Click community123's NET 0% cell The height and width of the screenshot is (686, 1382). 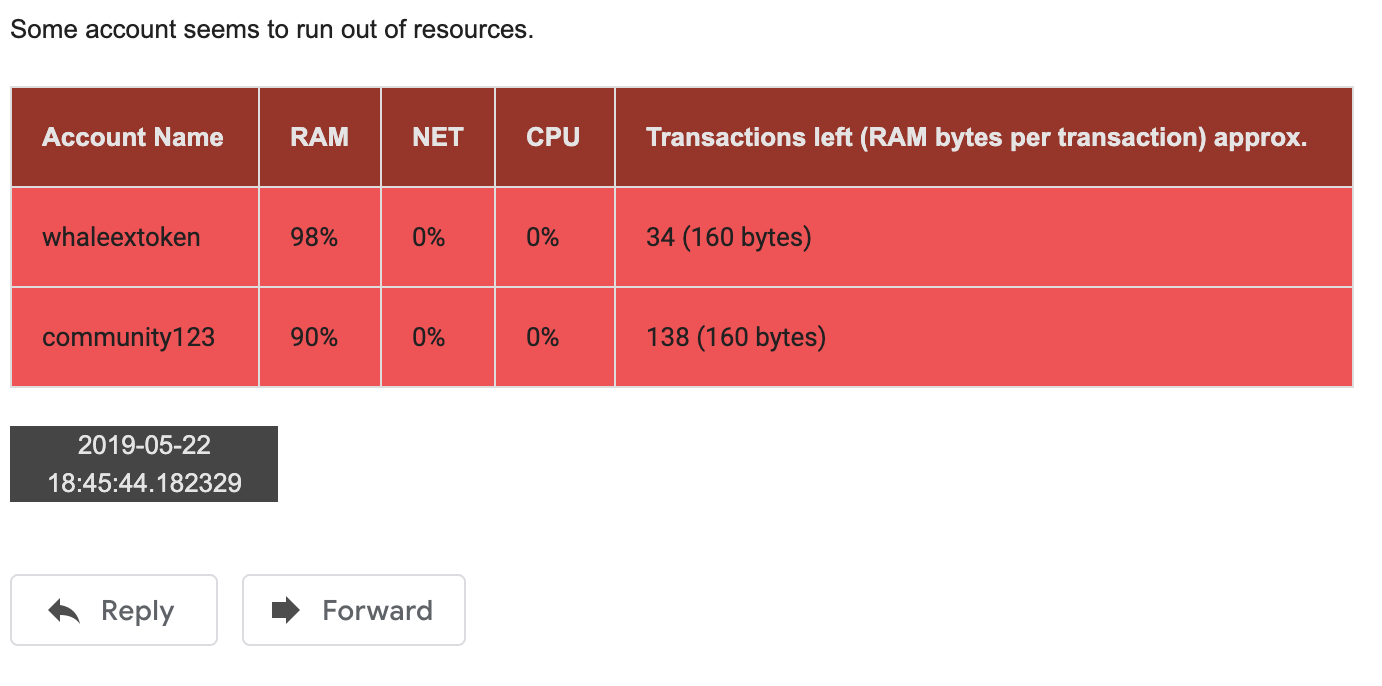coord(428,337)
